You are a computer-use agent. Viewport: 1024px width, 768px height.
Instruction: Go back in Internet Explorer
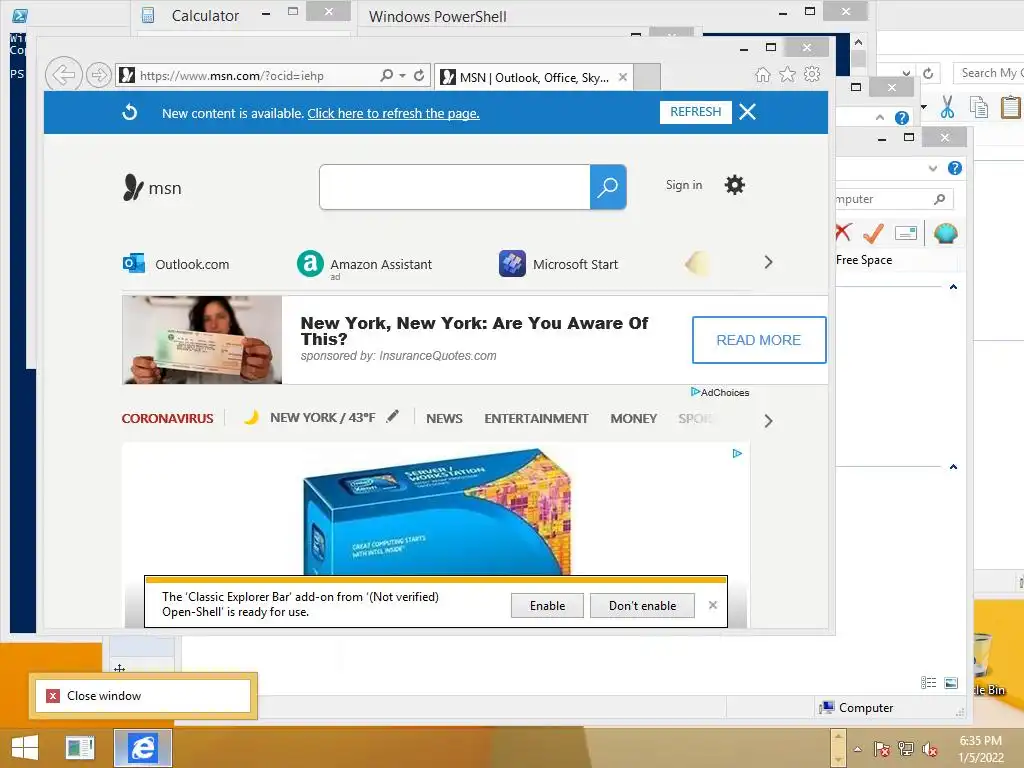coord(63,75)
